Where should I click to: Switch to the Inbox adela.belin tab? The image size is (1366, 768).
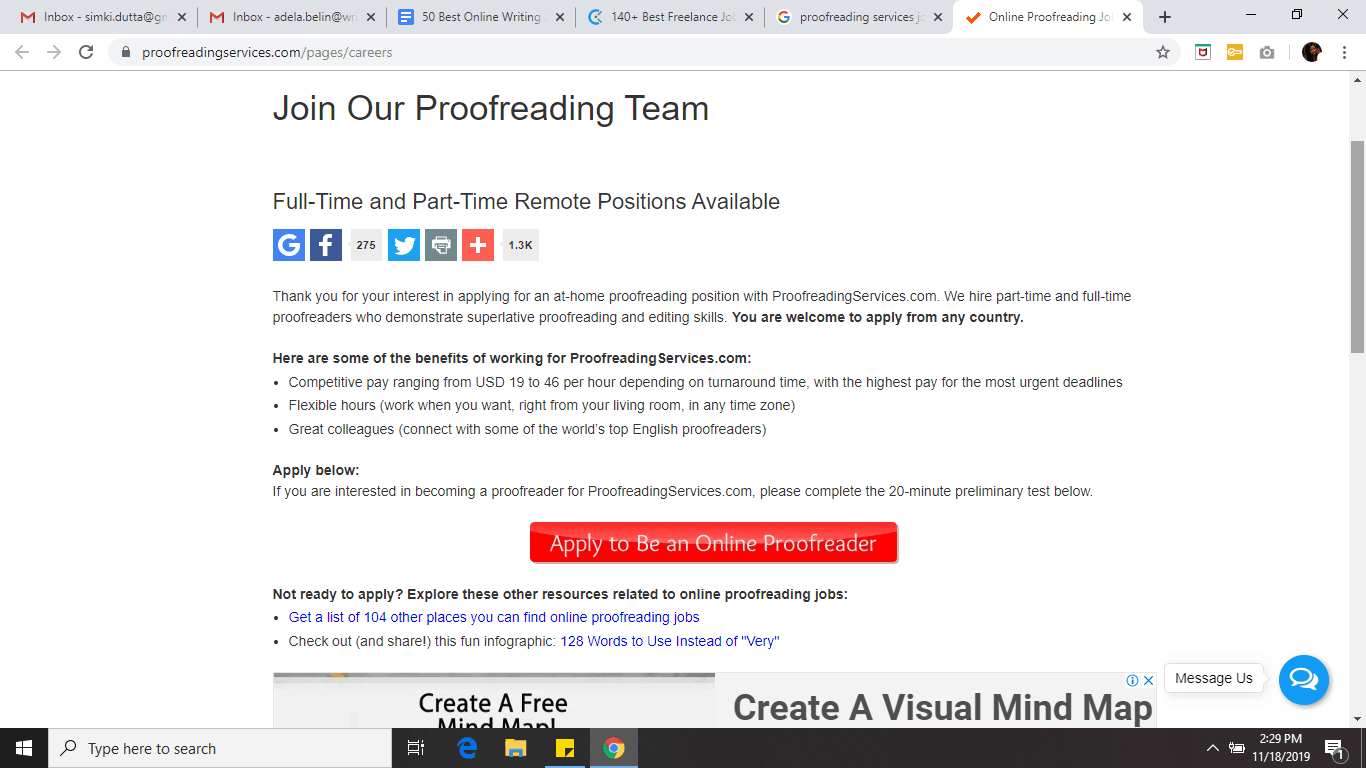292,17
